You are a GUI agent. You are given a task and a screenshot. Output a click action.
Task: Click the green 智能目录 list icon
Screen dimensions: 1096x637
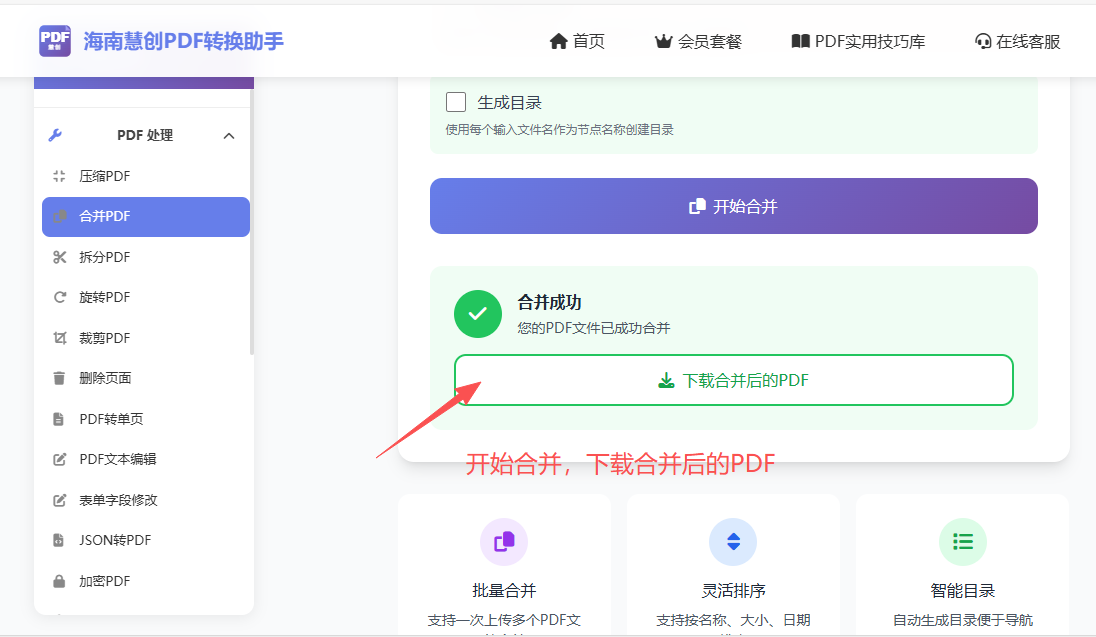click(962, 542)
